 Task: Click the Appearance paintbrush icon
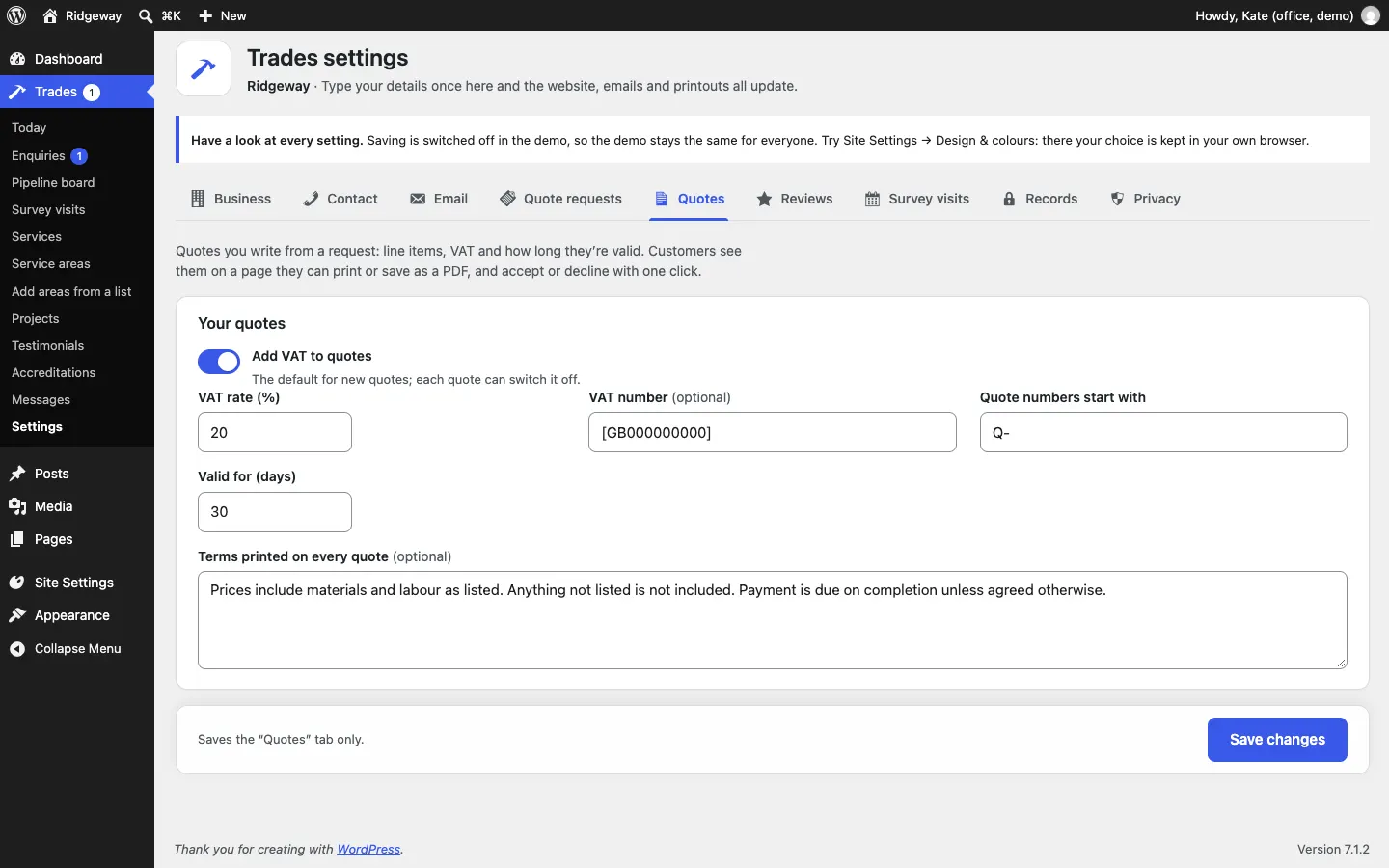[x=17, y=615]
